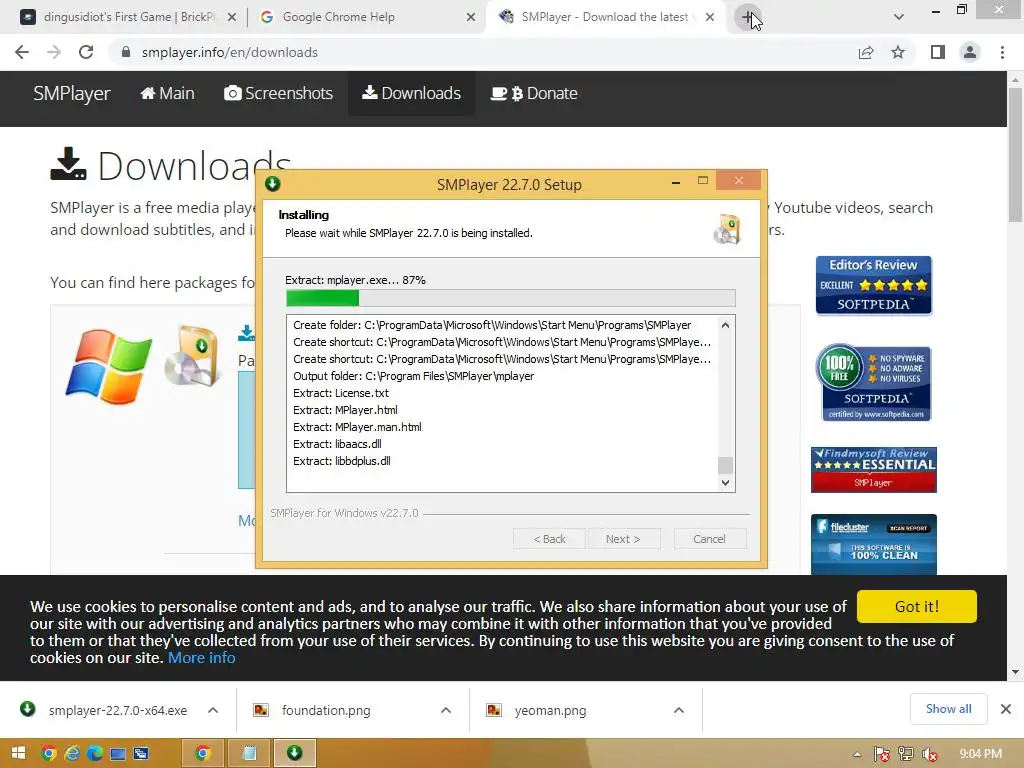1024x768 pixels.
Task: Accept cookies with Got it! button
Action: pyautogui.click(x=917, y=607)
